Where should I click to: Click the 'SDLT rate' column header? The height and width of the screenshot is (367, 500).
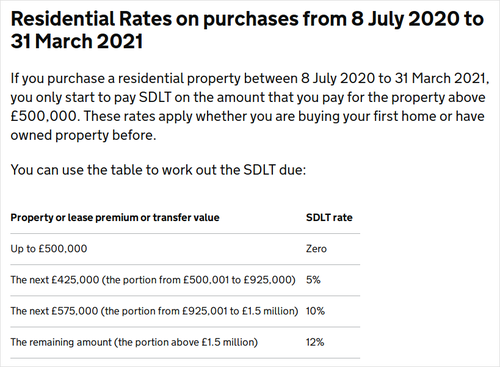(x=329, y=218)
